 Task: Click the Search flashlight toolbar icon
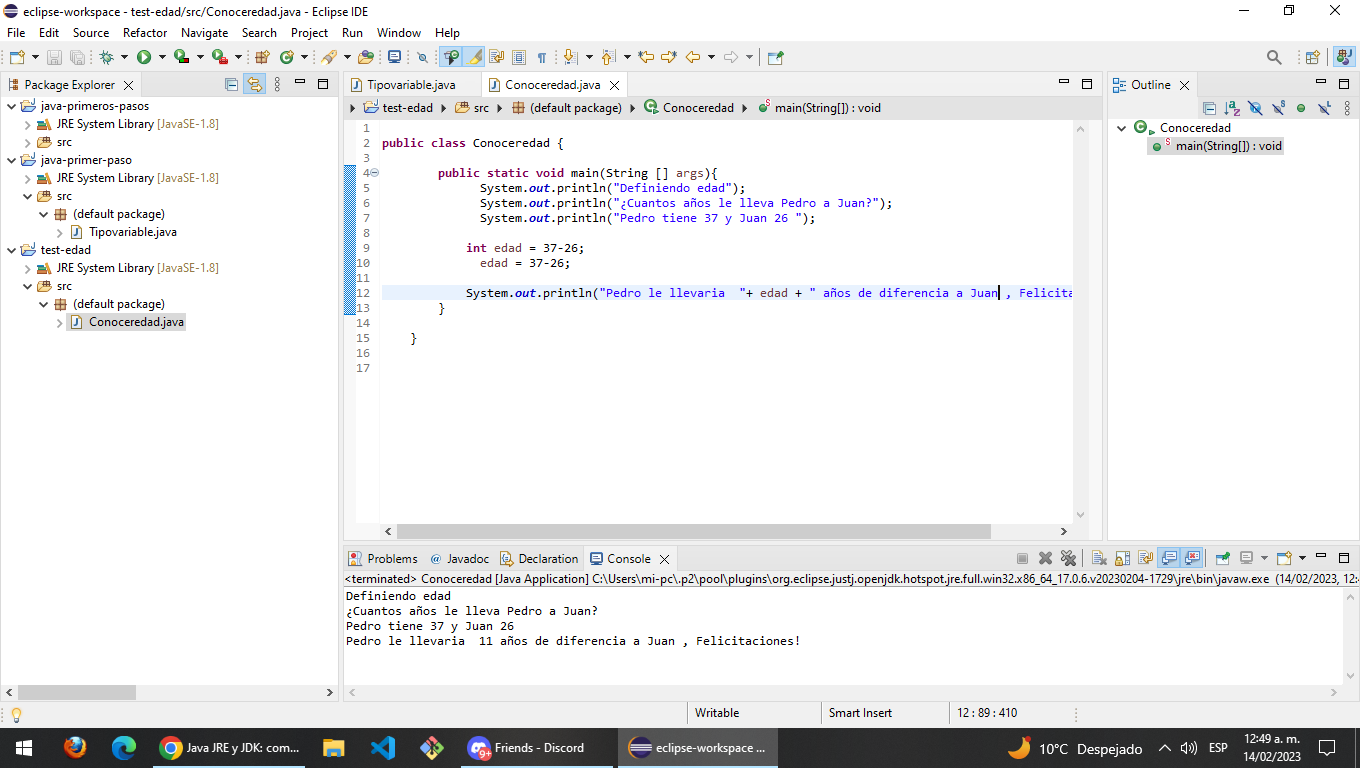click(x=329, y=57)
